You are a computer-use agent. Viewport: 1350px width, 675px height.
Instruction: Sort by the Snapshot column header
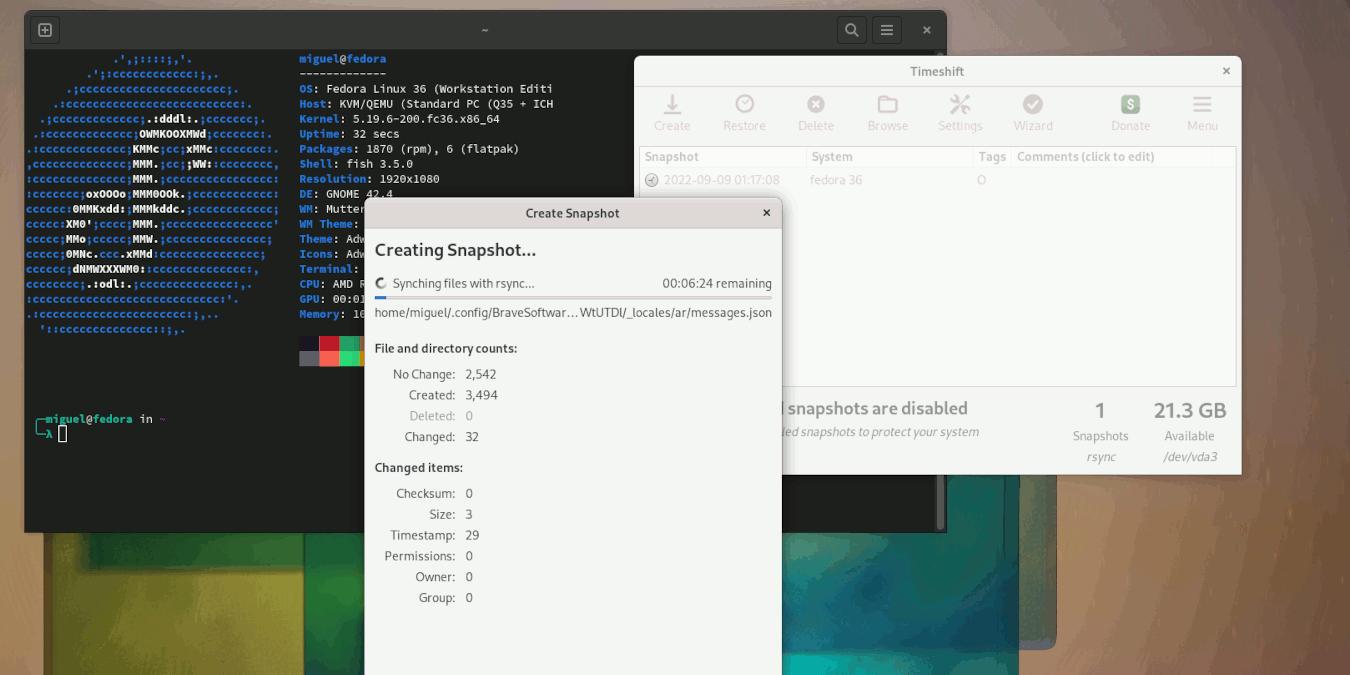point(722,157)
